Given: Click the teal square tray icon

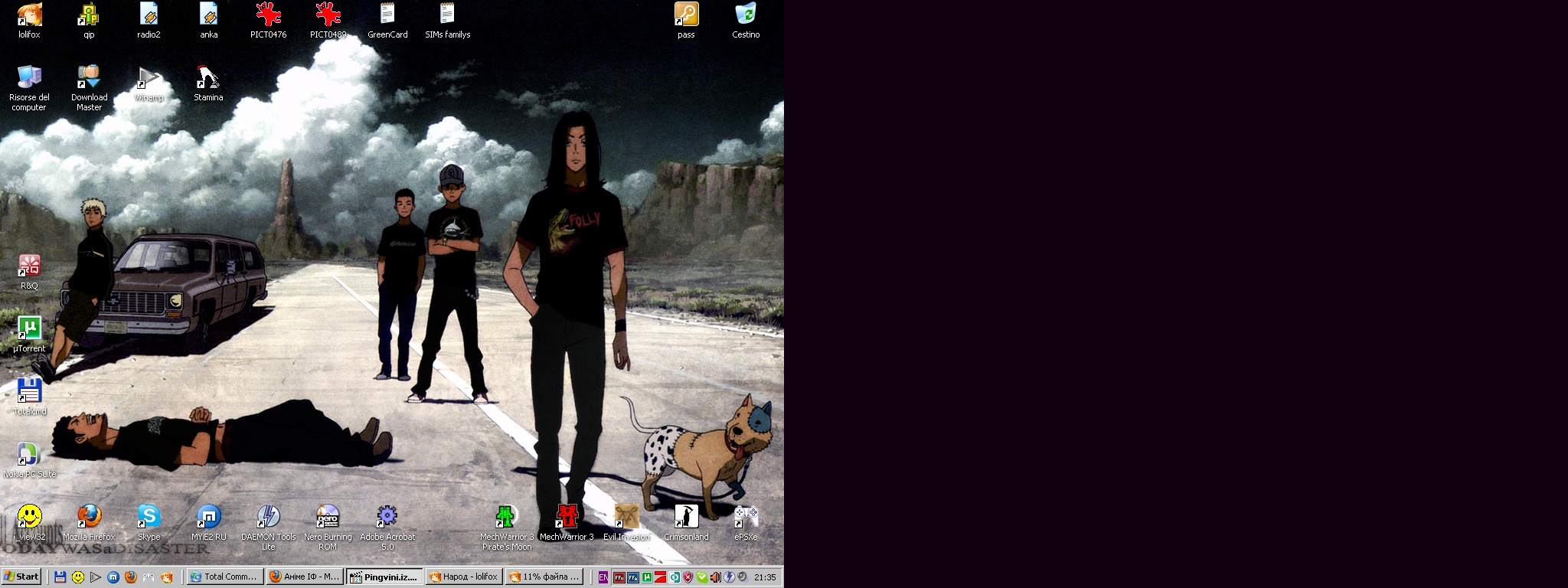Looking at the screenshot, I should (x=675, y=577).
